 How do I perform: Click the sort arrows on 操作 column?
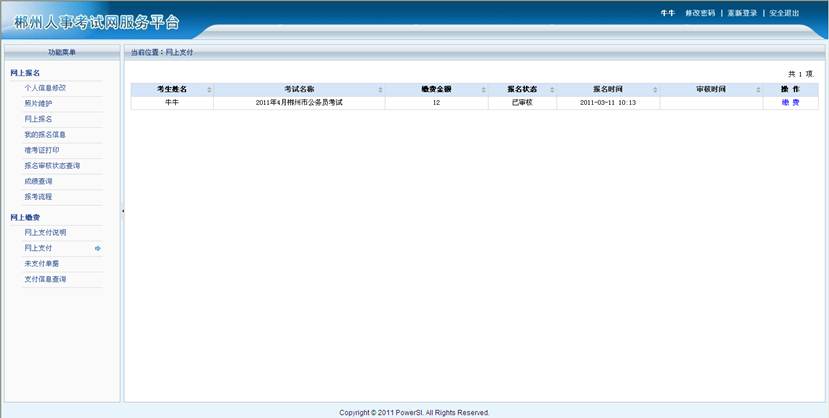click(x=814, y=90)
